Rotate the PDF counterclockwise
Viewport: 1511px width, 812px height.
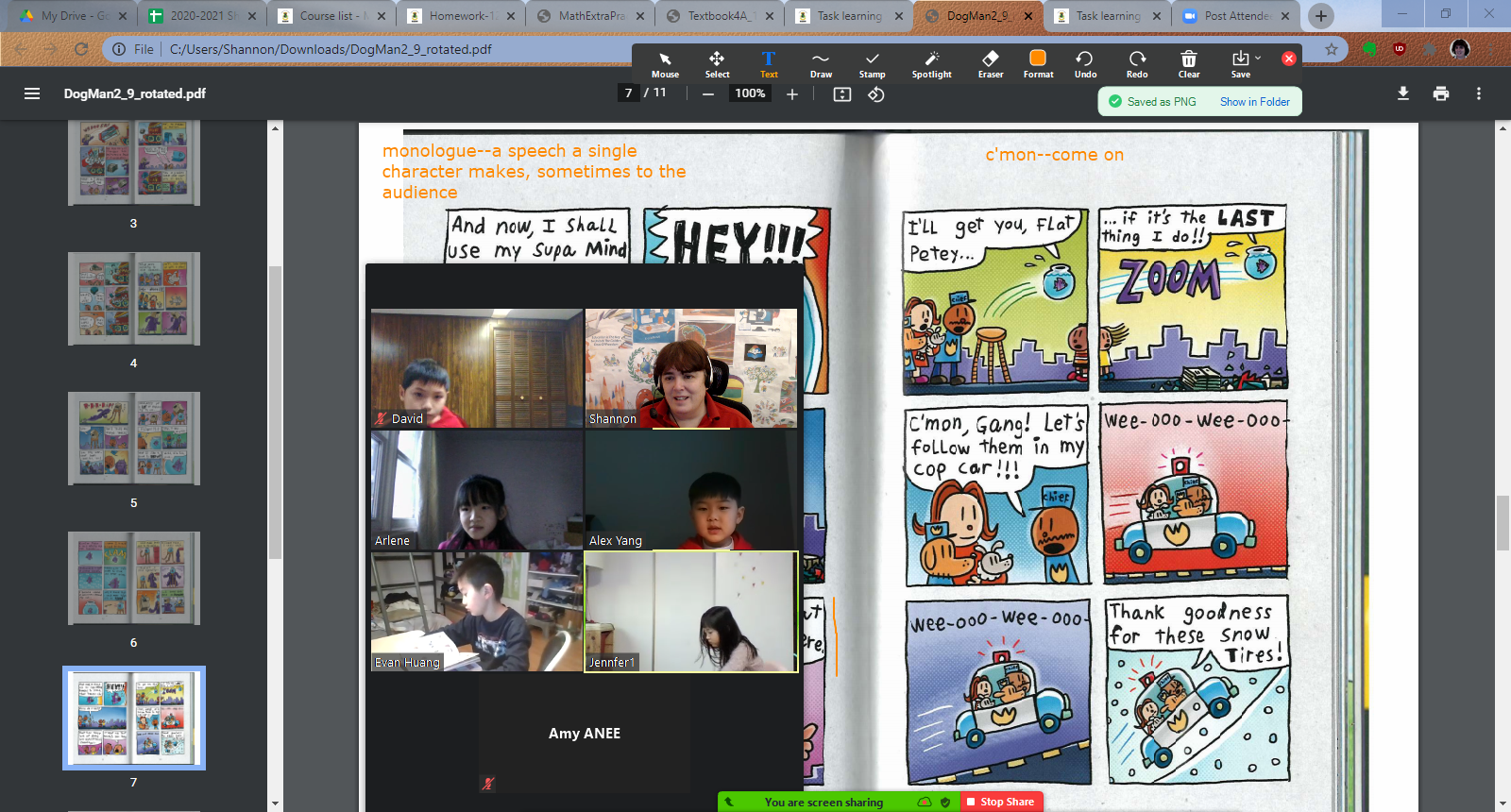tap(876, 93)
